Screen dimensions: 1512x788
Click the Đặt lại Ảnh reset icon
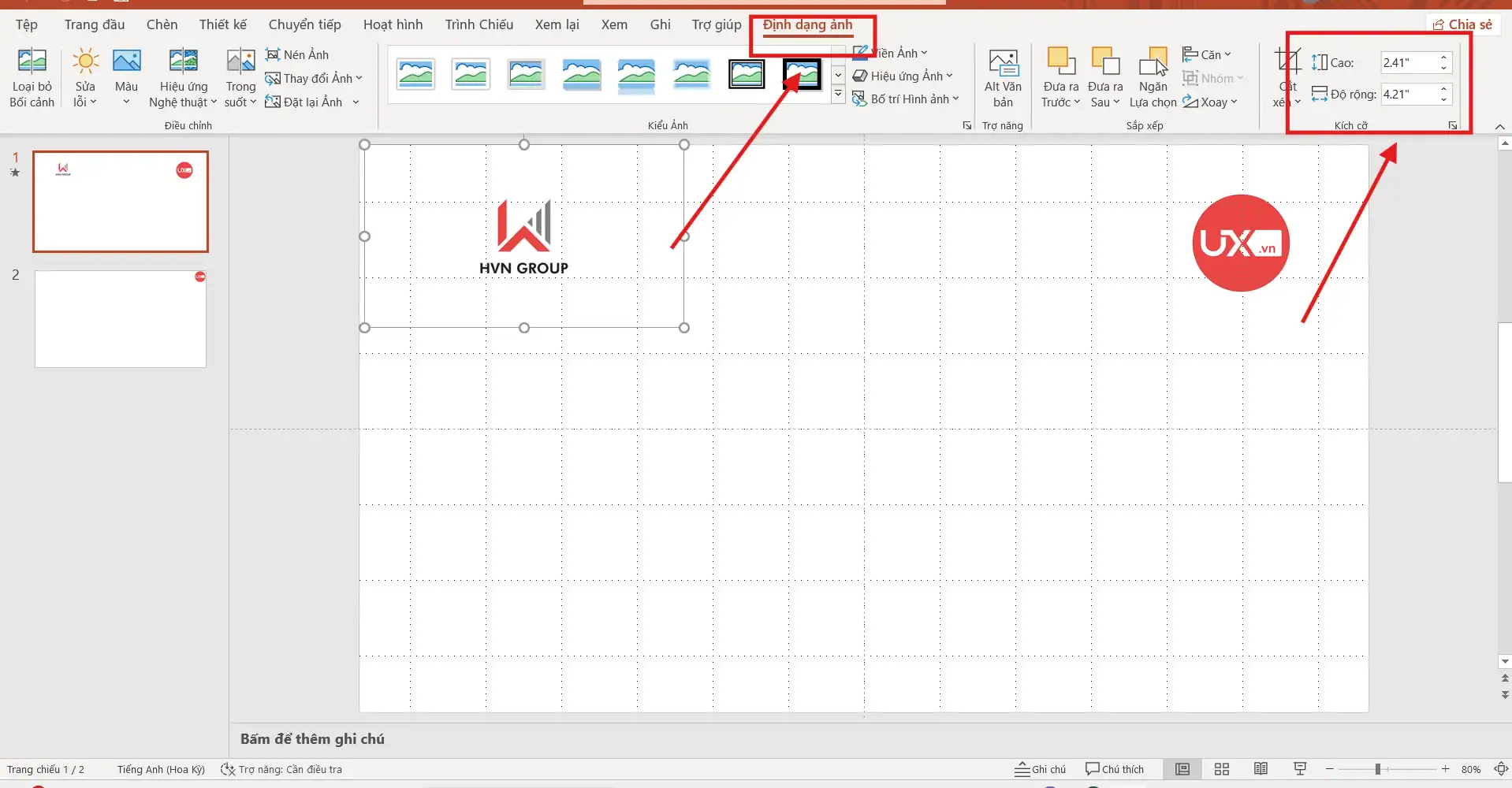click(273, 102)
